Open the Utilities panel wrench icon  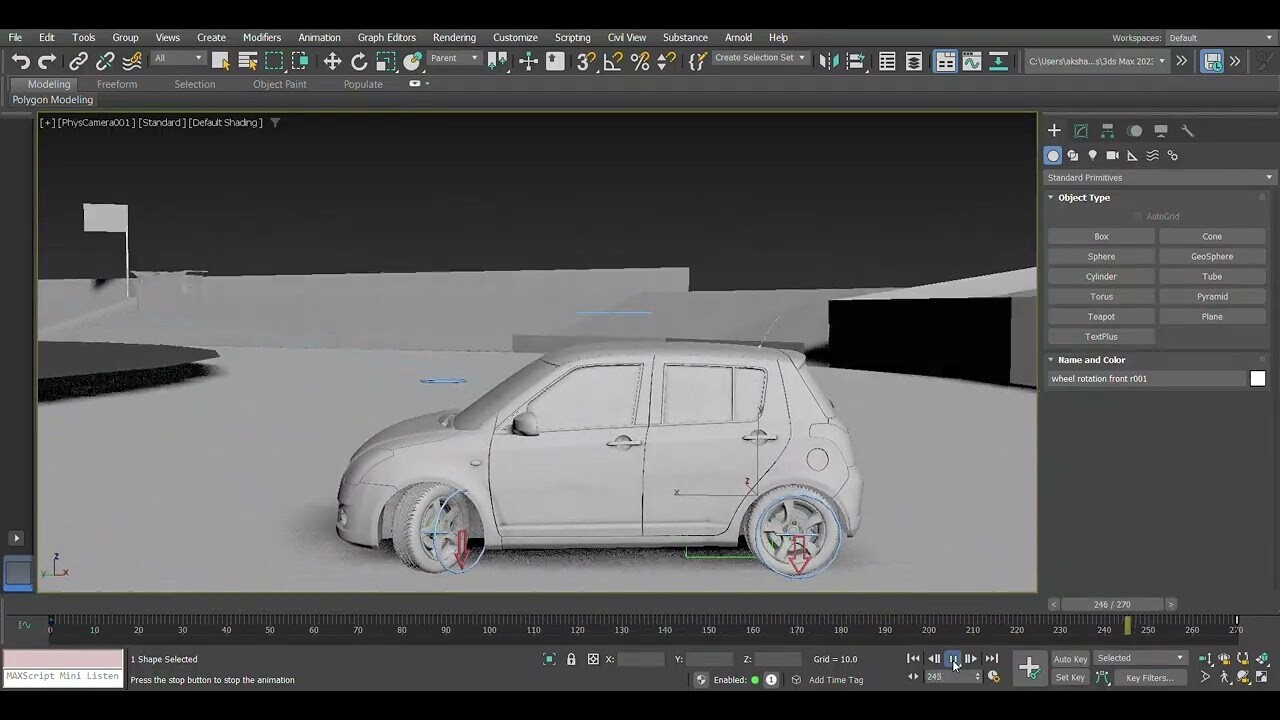1188,130
